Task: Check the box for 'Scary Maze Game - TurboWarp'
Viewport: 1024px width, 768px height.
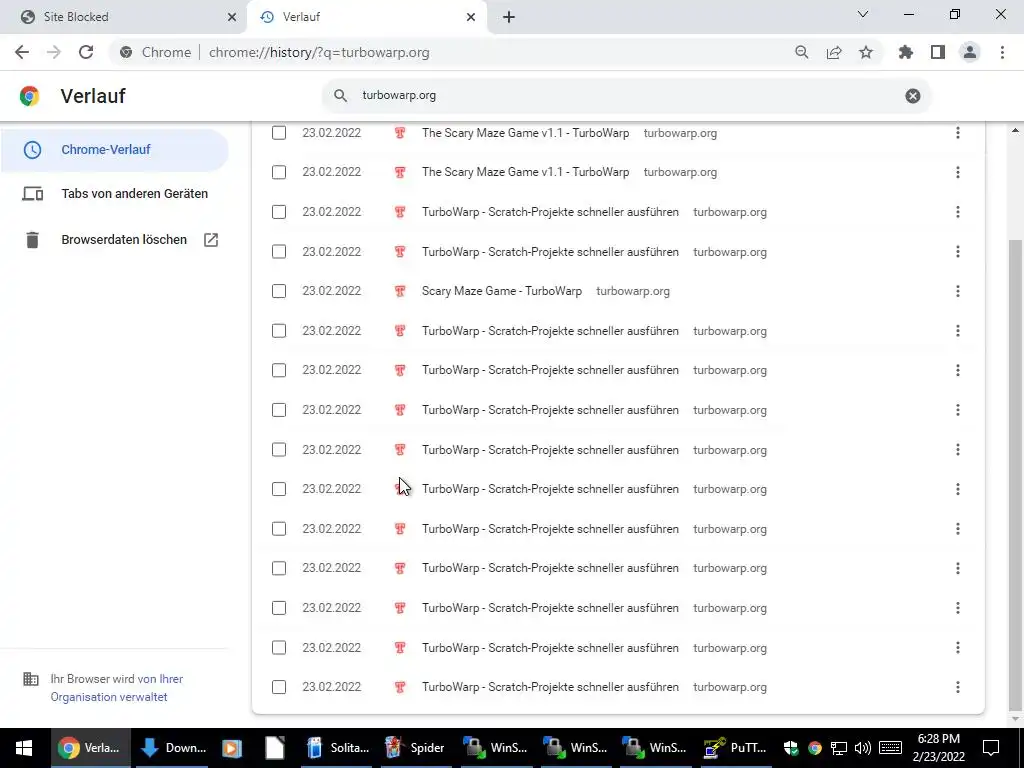Action: 279,291
